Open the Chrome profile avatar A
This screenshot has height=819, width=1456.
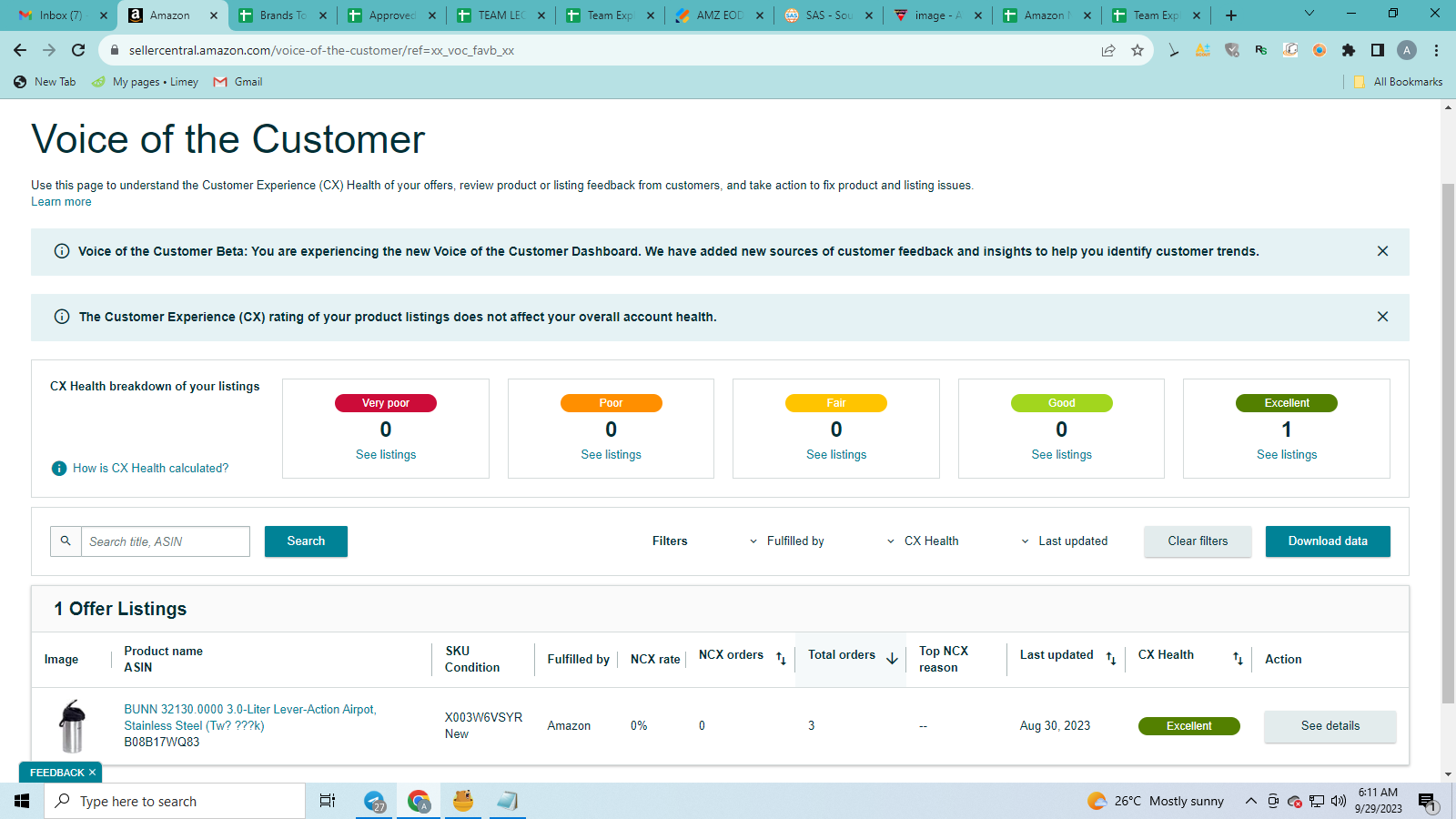point(1407,50)
